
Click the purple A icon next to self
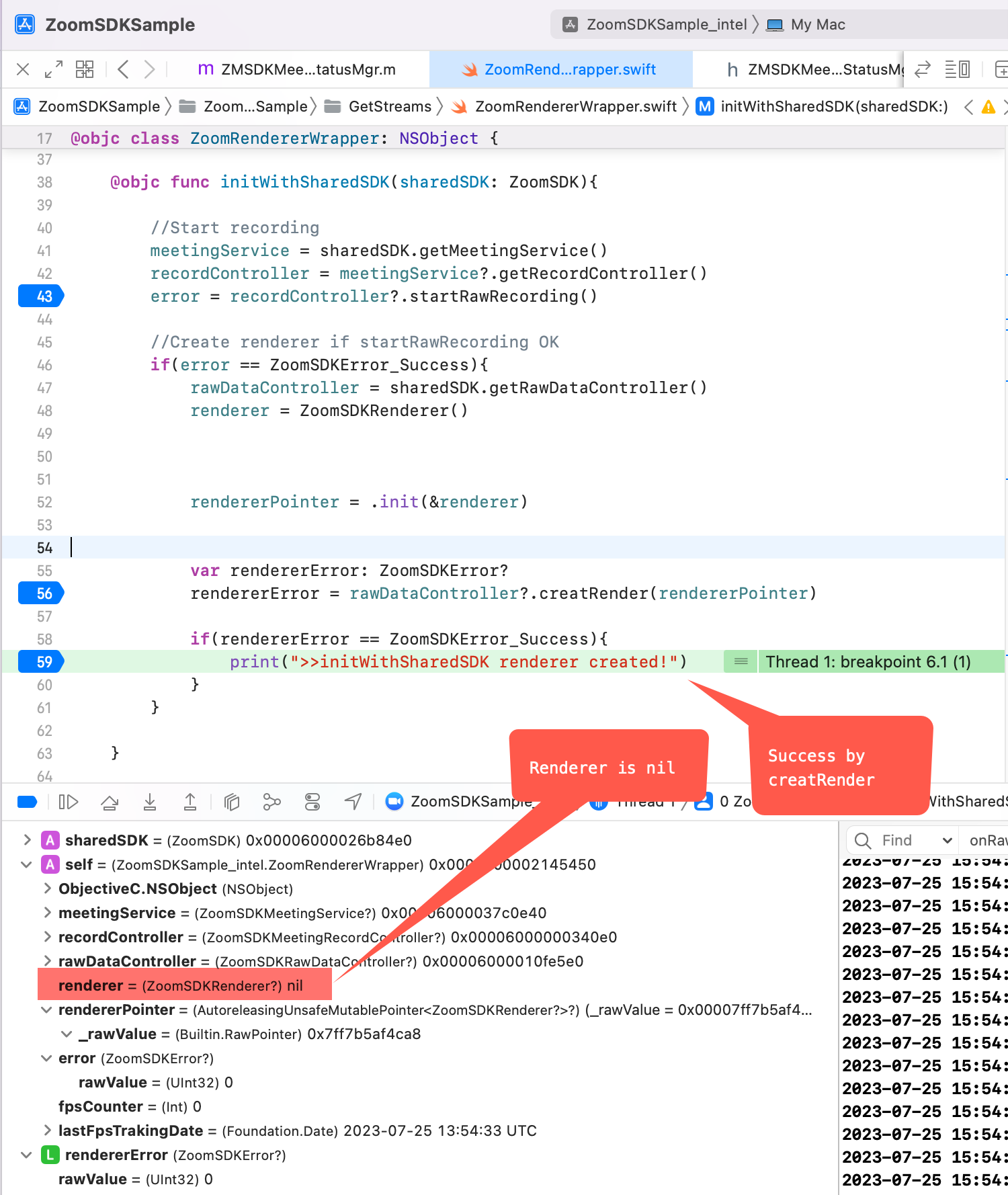[50, 864]
